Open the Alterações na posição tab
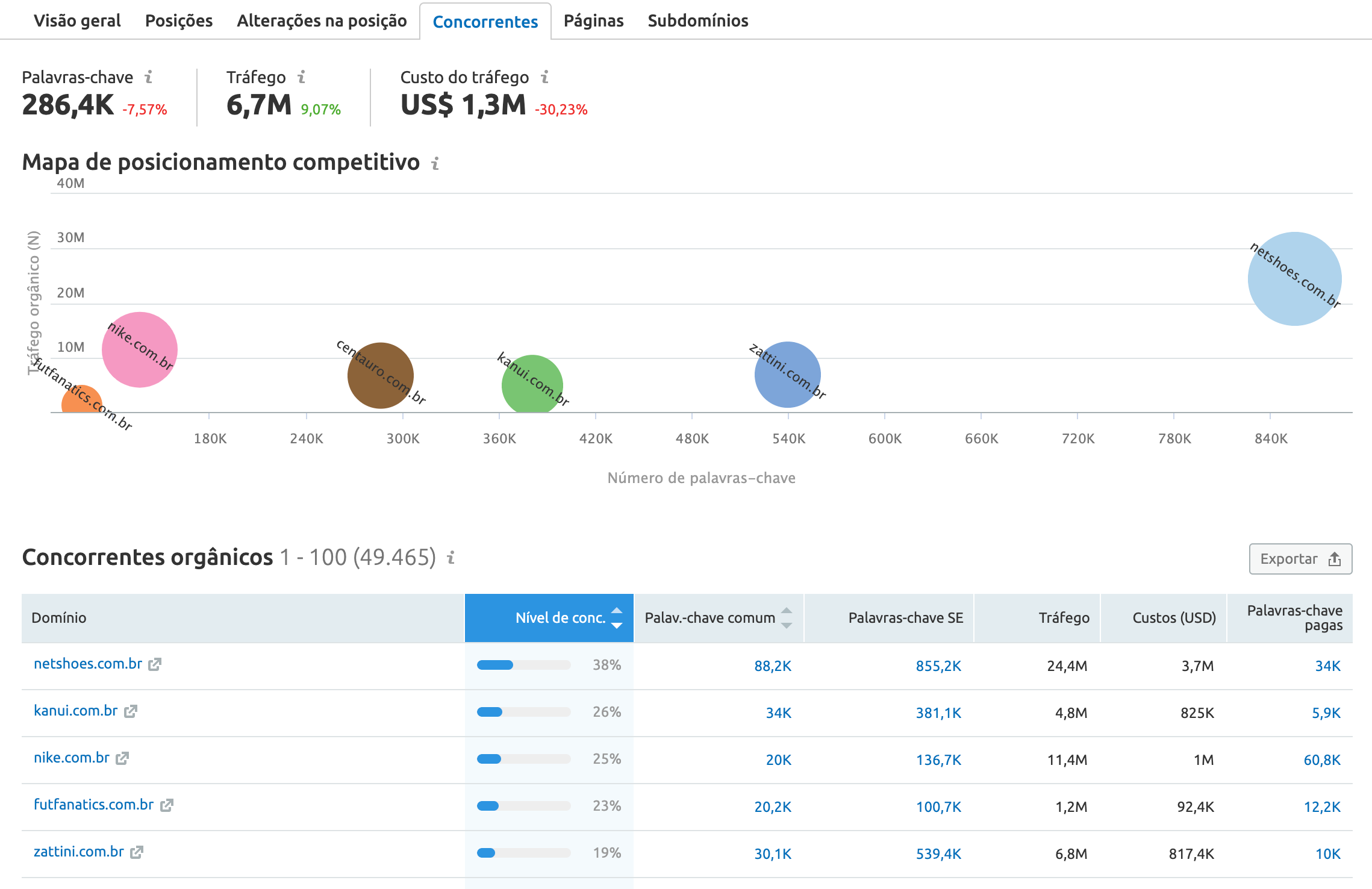This screenshot has height=889, width=1372. coord(322,20)
